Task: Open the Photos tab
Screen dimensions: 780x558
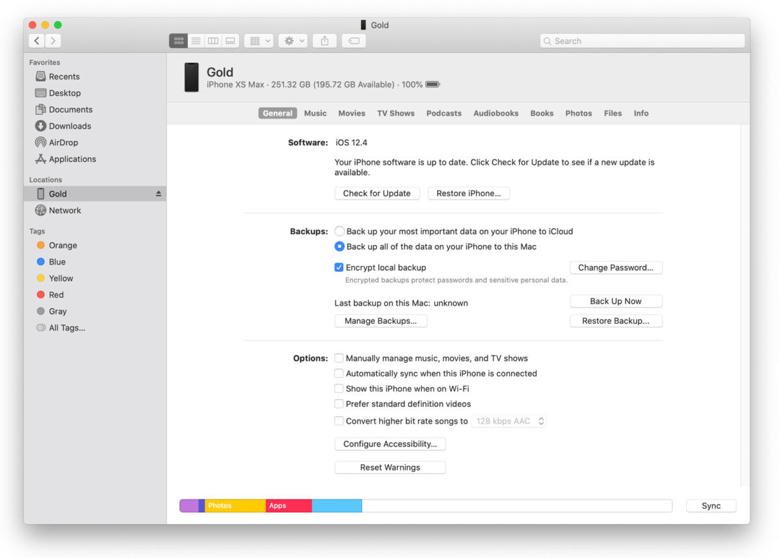Action: tap(578, 114)
